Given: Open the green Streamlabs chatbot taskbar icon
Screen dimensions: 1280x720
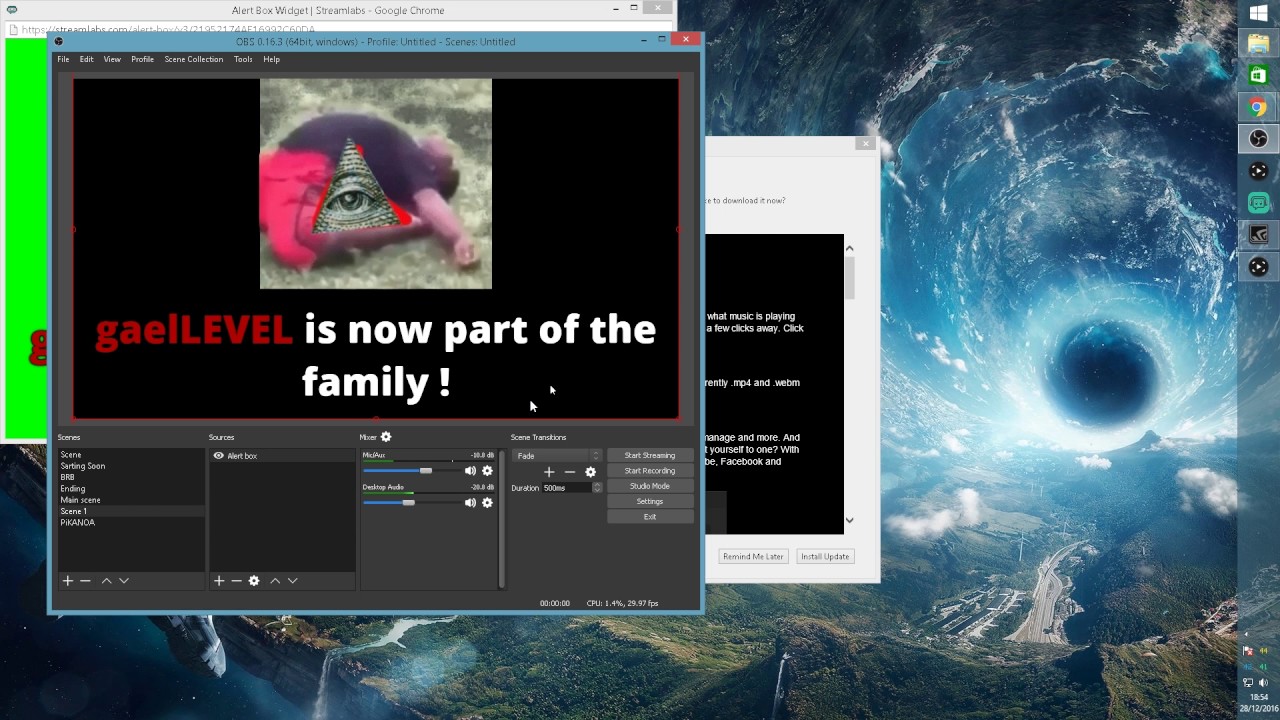Looking at the screenshot, I should point(1259,203).
